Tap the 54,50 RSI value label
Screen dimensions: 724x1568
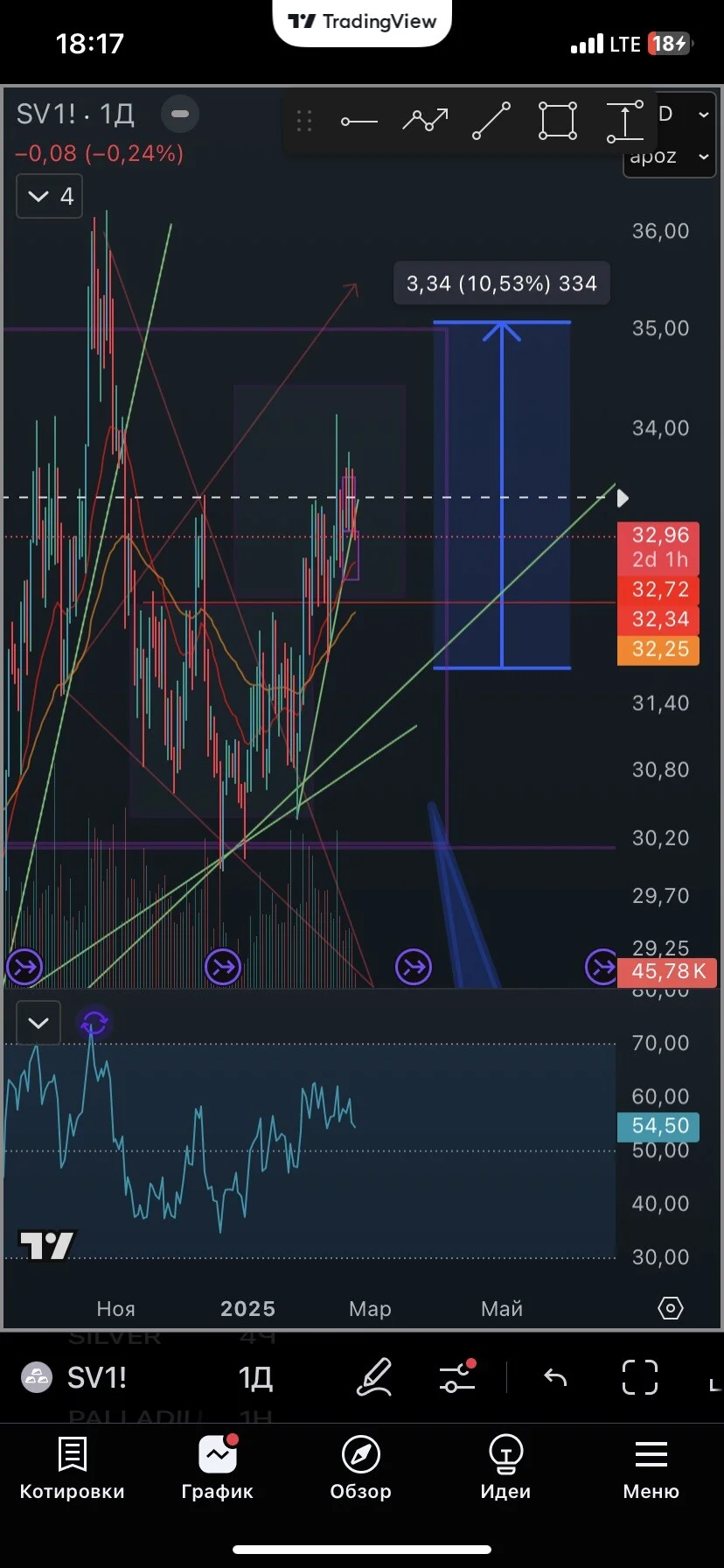[658, 1126]
